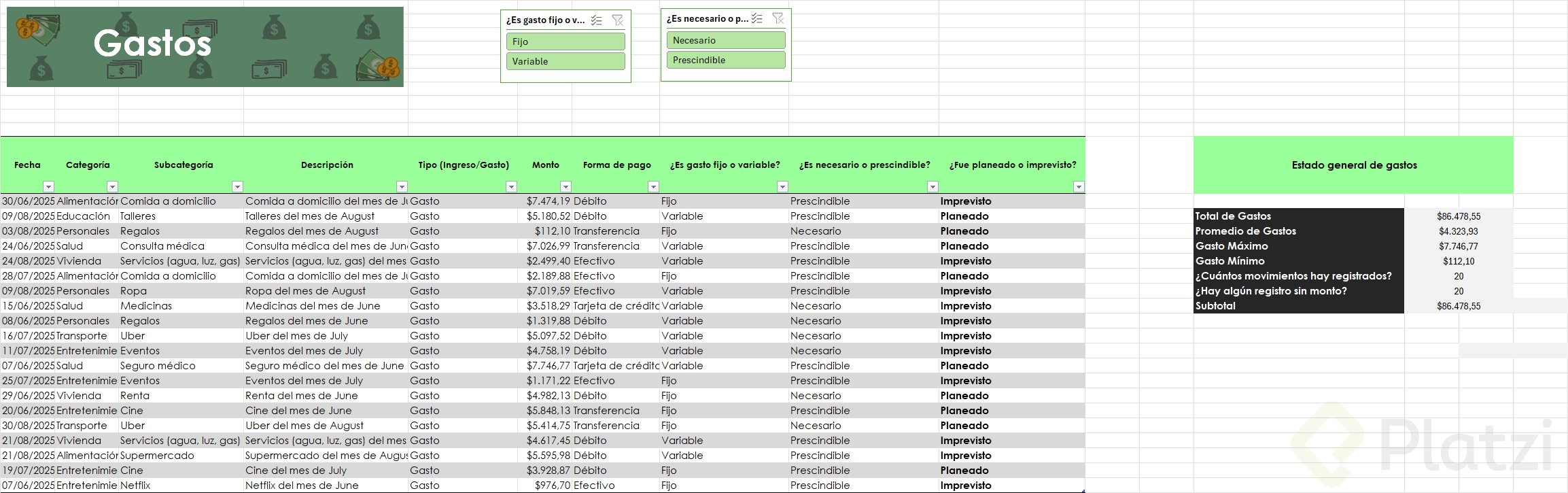This screenshot has height=493, width=1568.
Task: Toggle multi-select in the necesario slicer
Action: point(756,19)
